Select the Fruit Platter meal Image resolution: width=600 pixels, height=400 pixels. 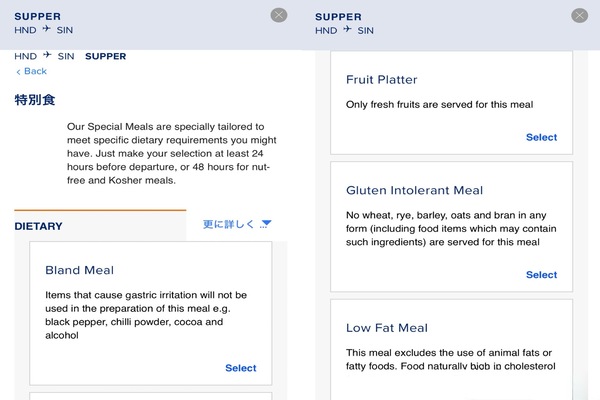click(x=541, y=137)
